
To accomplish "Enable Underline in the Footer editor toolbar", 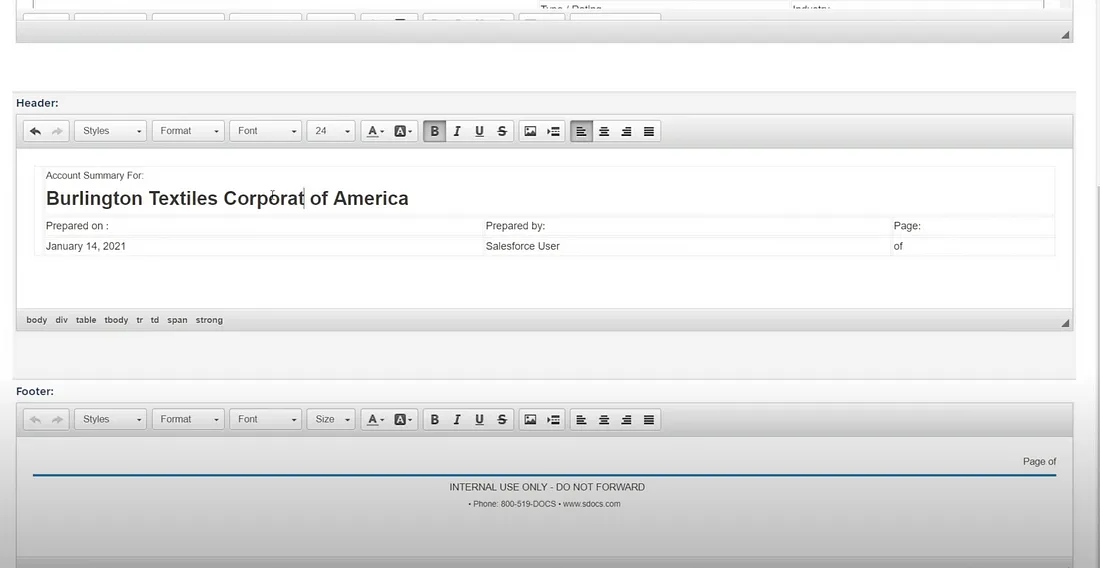I will click(479, 420).
